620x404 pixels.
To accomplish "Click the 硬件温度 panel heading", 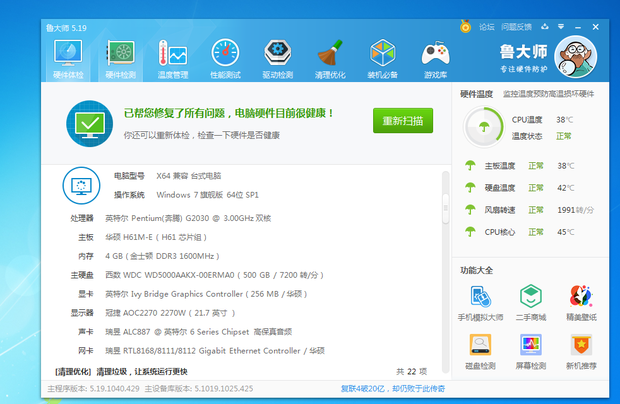I will point(476,94).
